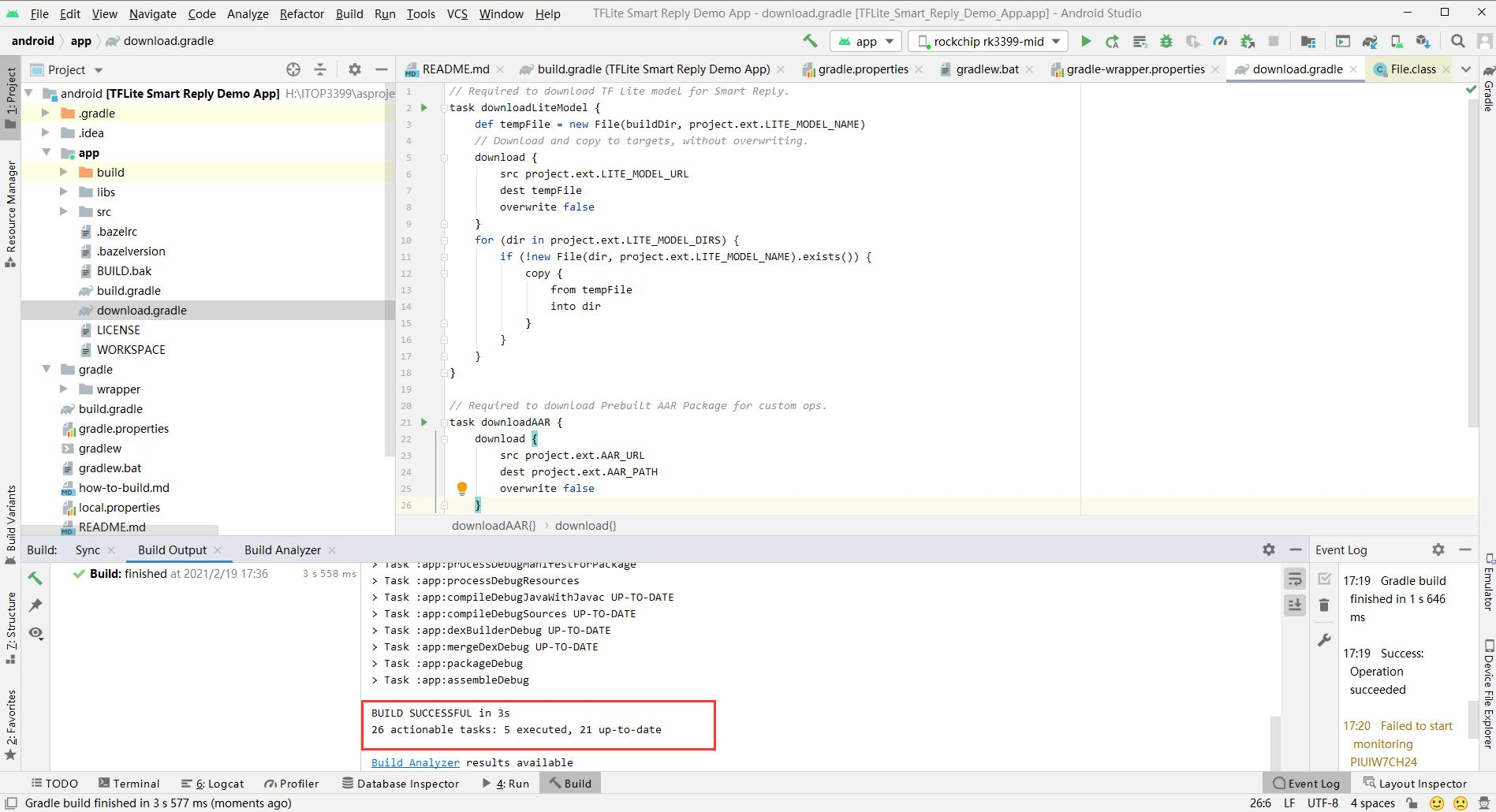Image resolution: width=1496 pixels, height=812 pixels.
Task: Open the SDK Manager icon
Action: (x=1423, y=41)
